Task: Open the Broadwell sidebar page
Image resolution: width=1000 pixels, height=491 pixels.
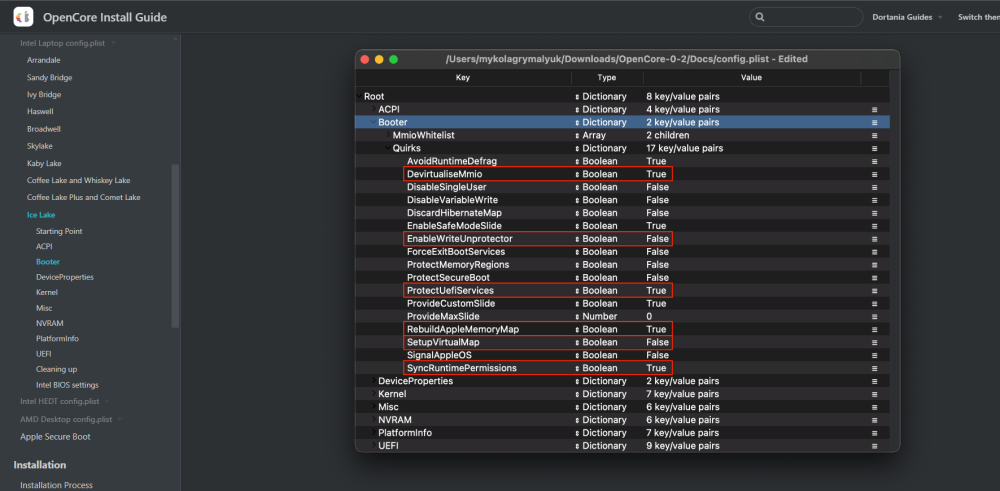Action: click(x=43, y=129)
